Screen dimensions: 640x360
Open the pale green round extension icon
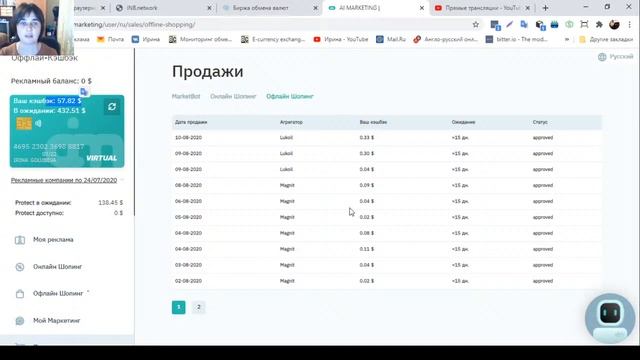pyautogui.click(x=569, y=24)
